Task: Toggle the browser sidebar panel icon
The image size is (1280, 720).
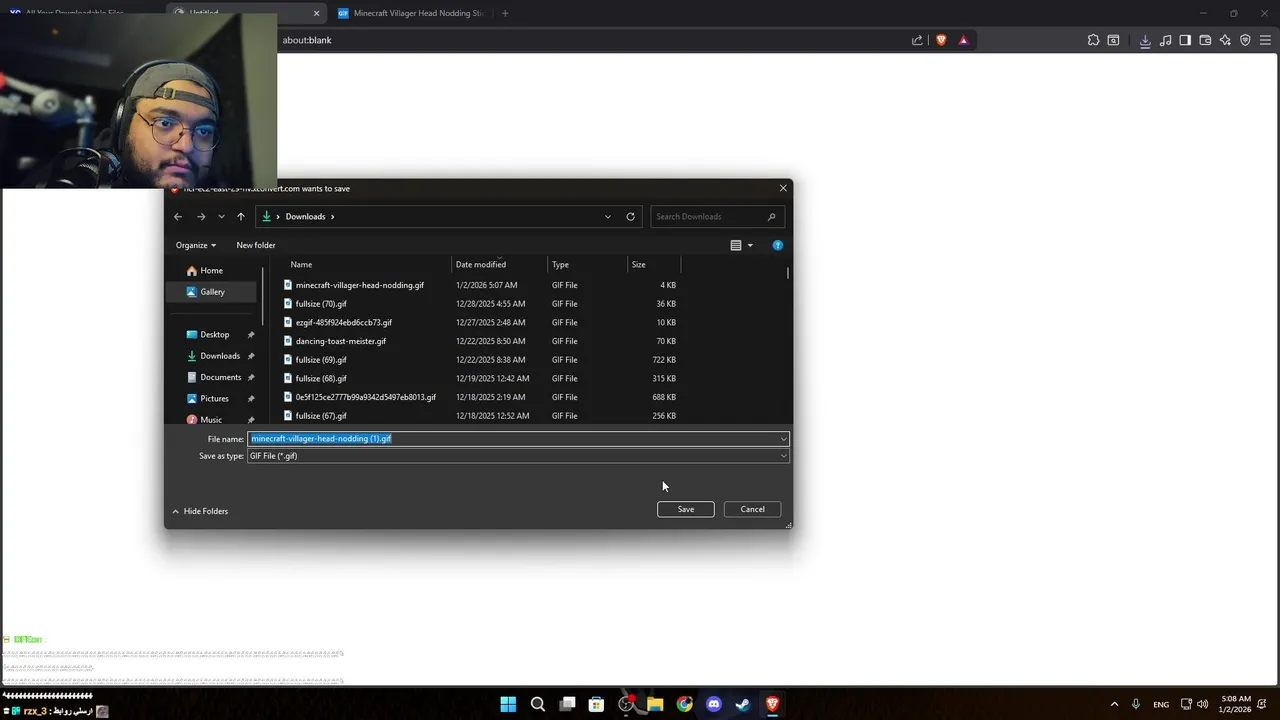Action: tap(1185, 40)
